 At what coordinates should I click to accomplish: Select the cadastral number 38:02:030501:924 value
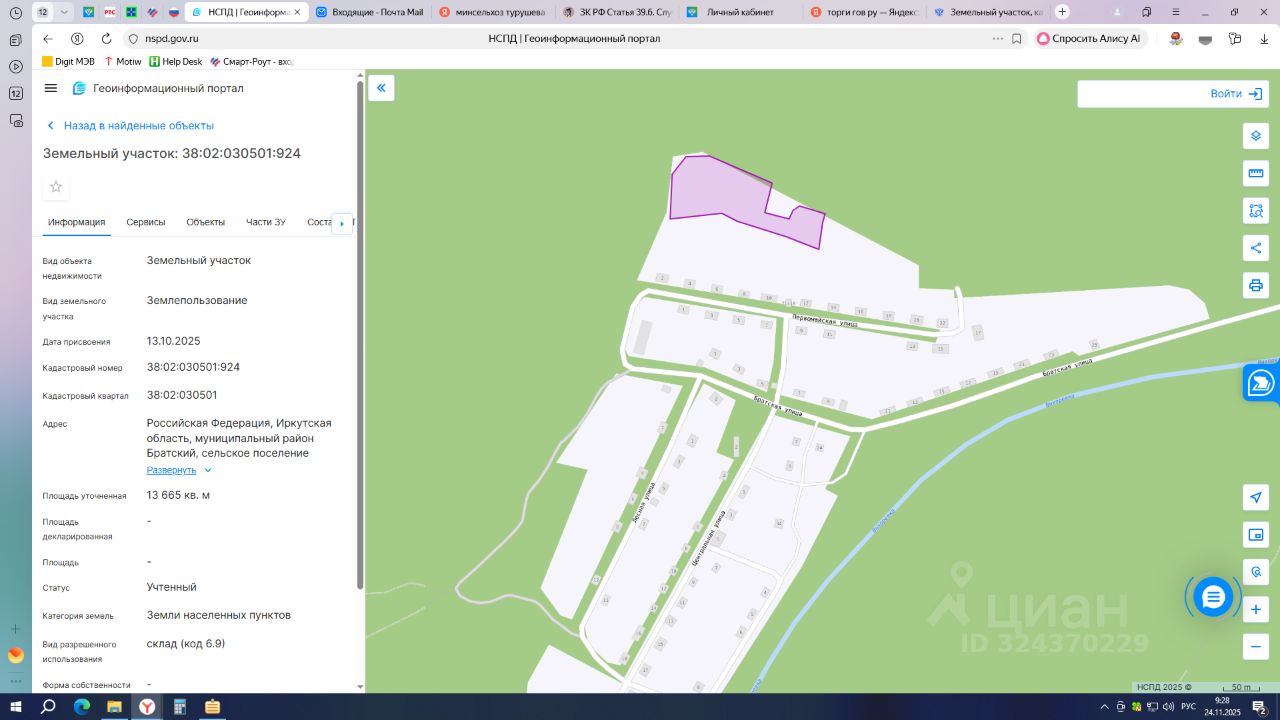click(x=193, y=367)
